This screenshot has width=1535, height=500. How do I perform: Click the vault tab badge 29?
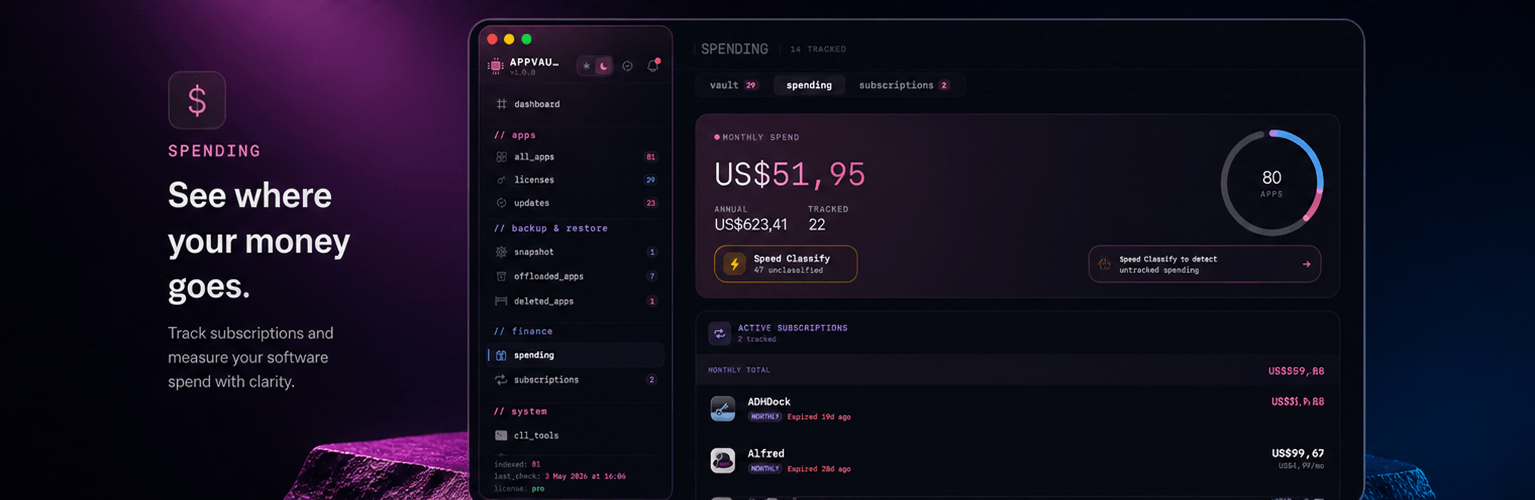[x=751, y=86]
